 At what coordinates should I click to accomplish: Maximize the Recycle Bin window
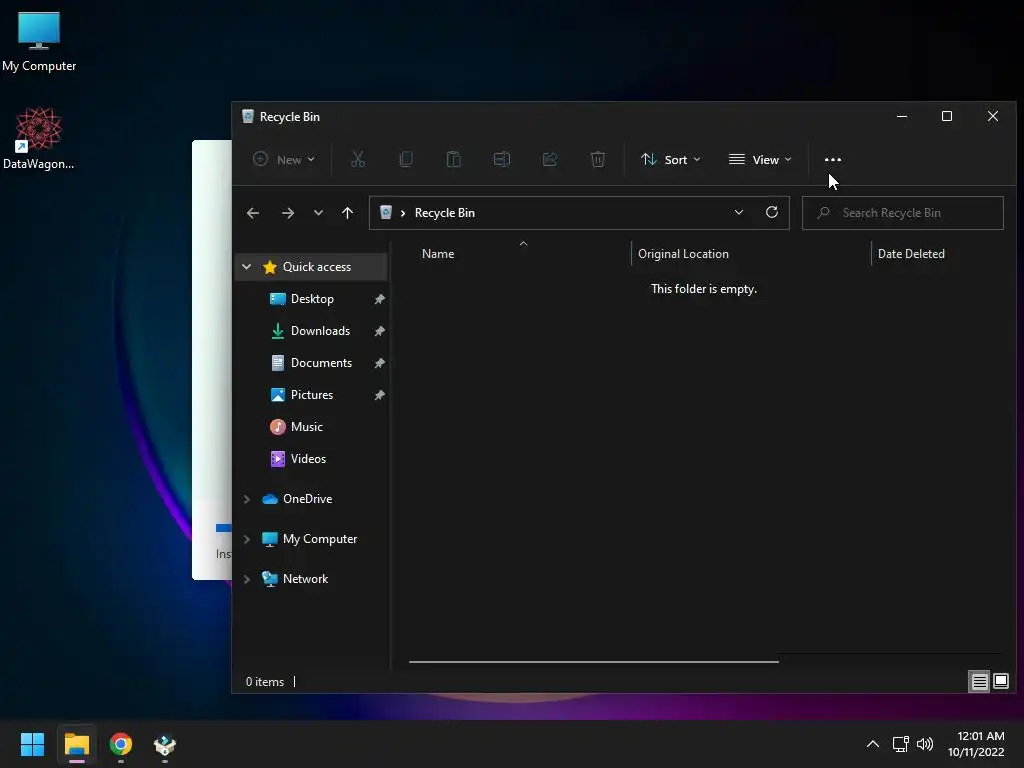(x=946, y=116)
